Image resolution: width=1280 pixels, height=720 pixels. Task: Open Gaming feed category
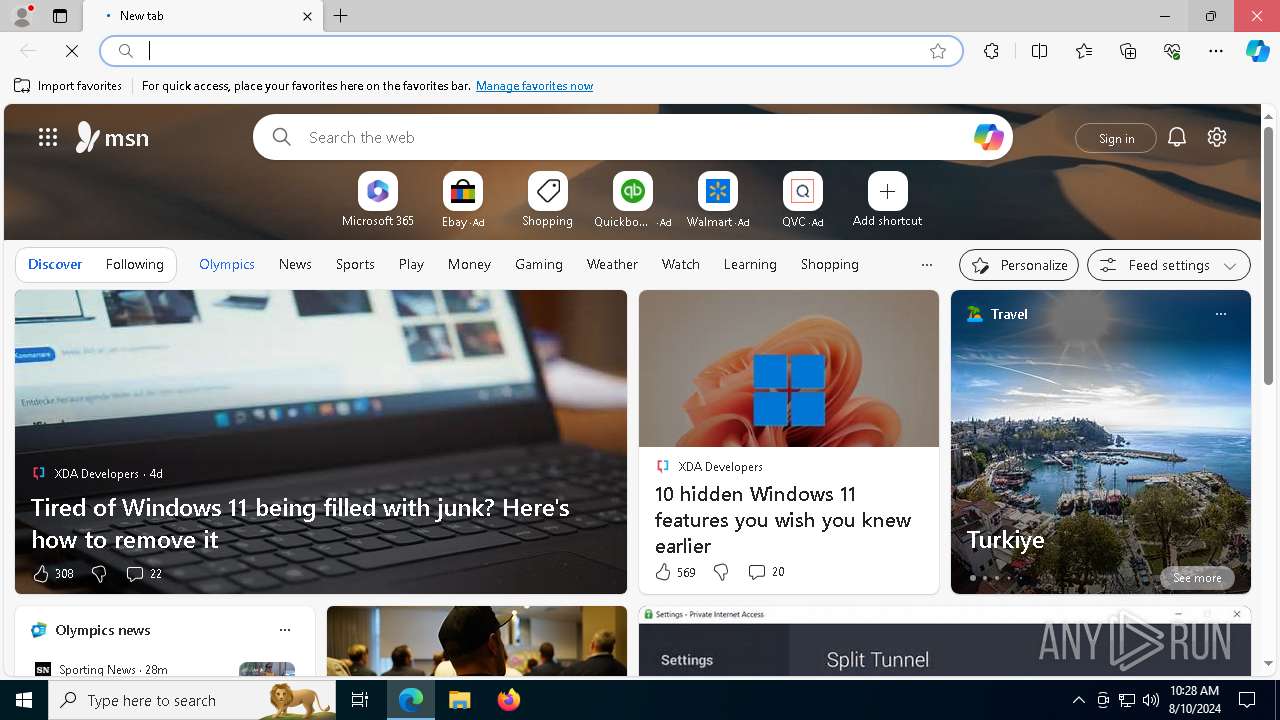539,264
